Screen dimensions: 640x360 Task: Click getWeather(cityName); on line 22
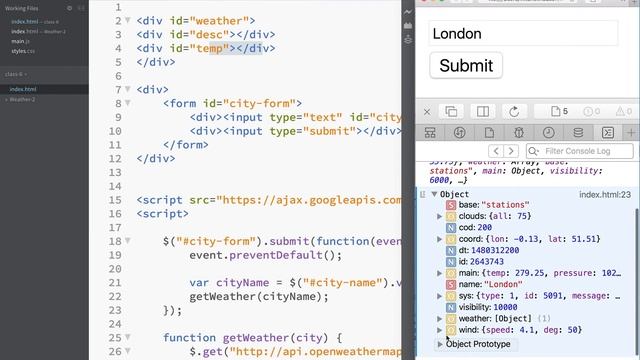[x=259, y=297]
